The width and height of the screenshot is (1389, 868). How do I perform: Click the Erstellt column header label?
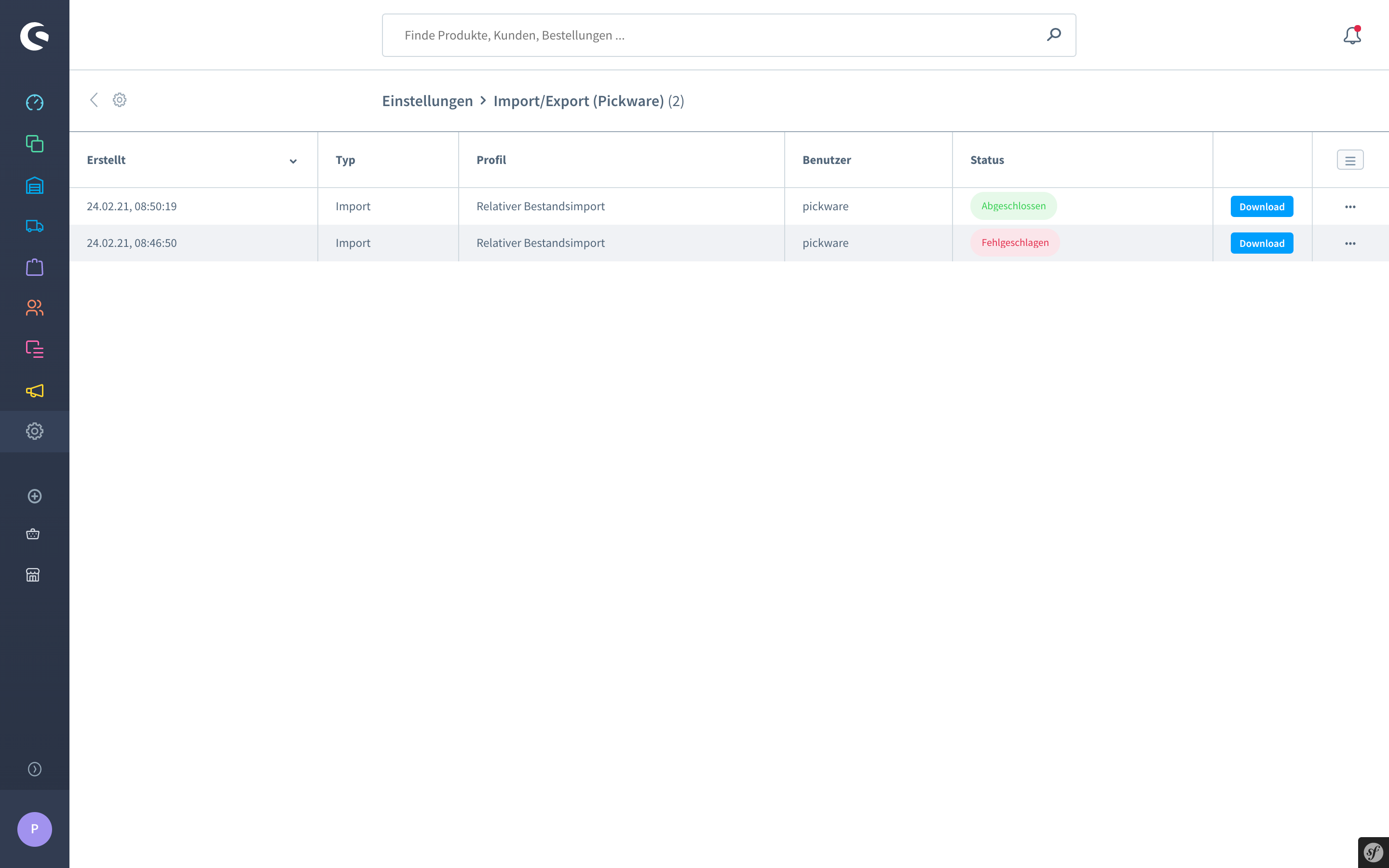click(106, 160)
